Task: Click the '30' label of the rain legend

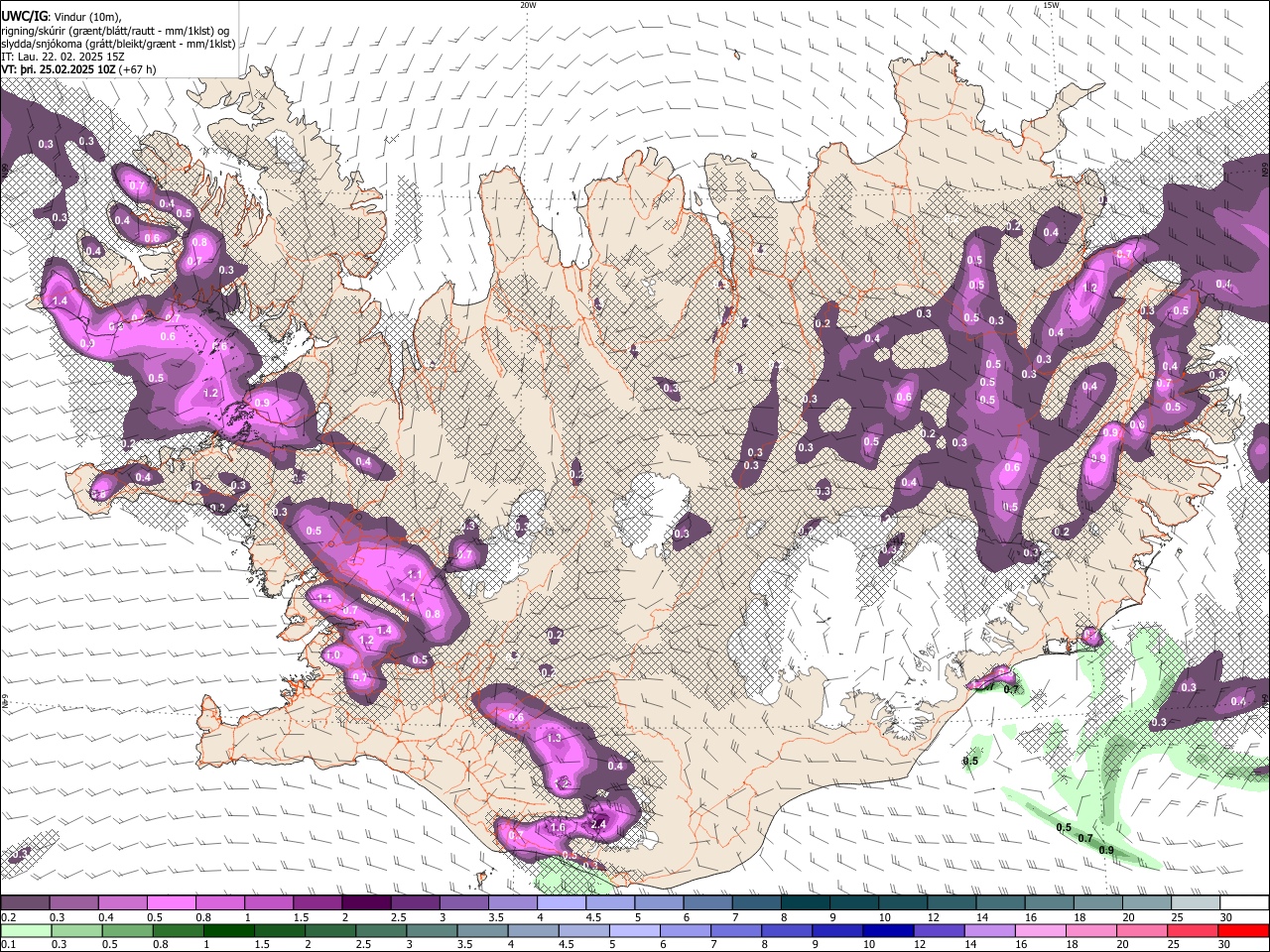Action: pyautogui.click(x=1226, y=945)
